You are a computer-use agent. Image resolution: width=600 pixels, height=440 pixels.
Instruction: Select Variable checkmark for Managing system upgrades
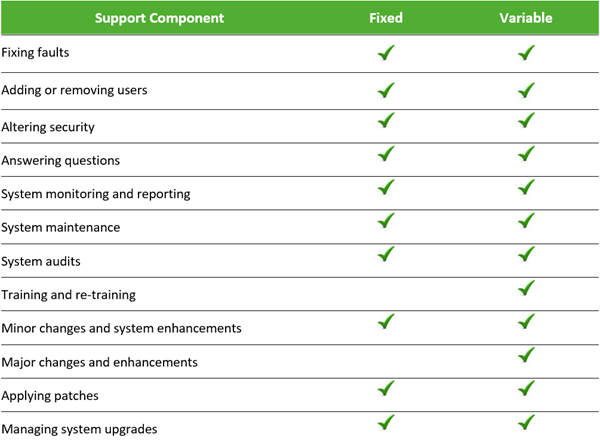pyautogui.click(x=527, y=423)
